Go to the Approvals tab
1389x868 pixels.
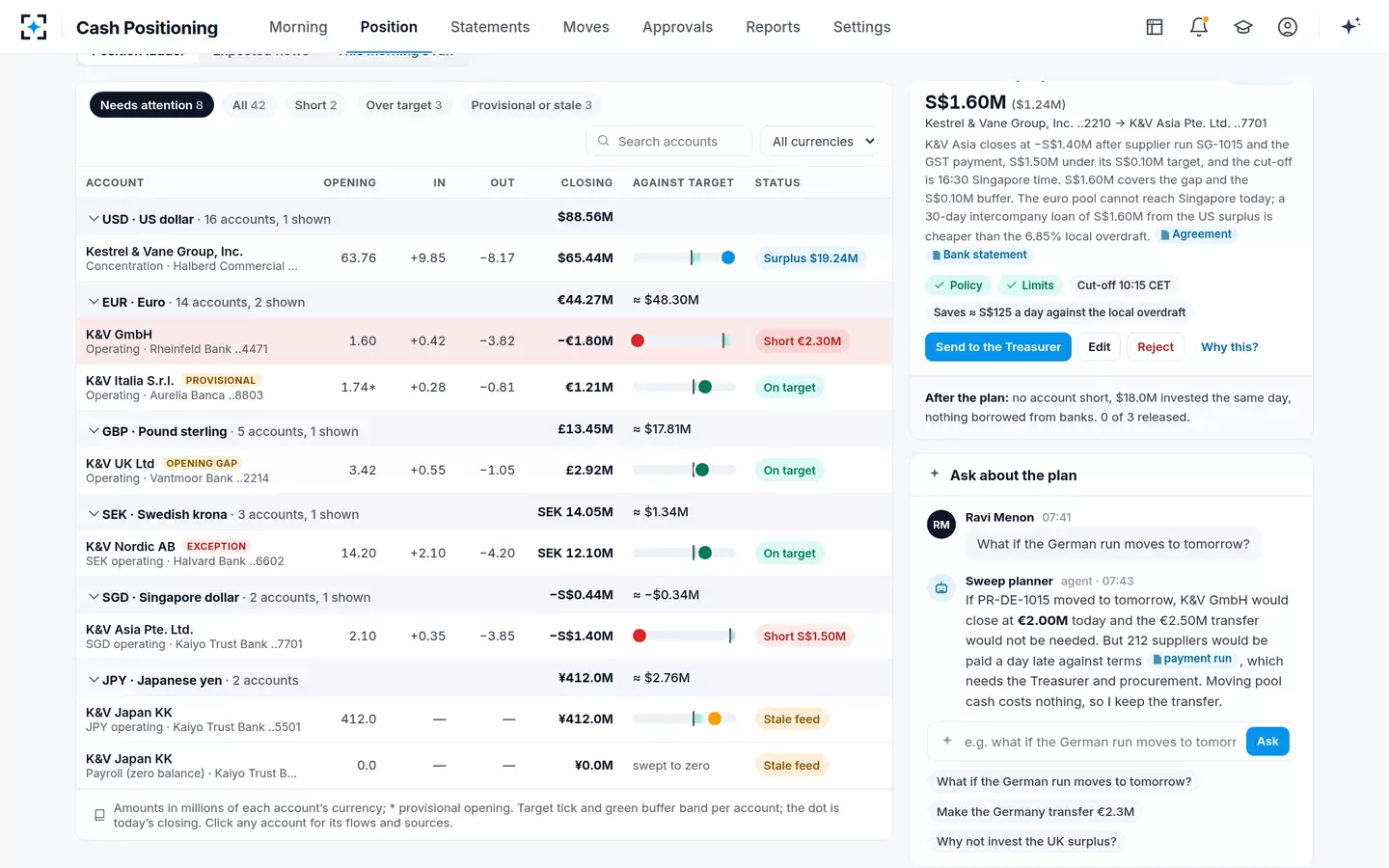click(677, 27)
